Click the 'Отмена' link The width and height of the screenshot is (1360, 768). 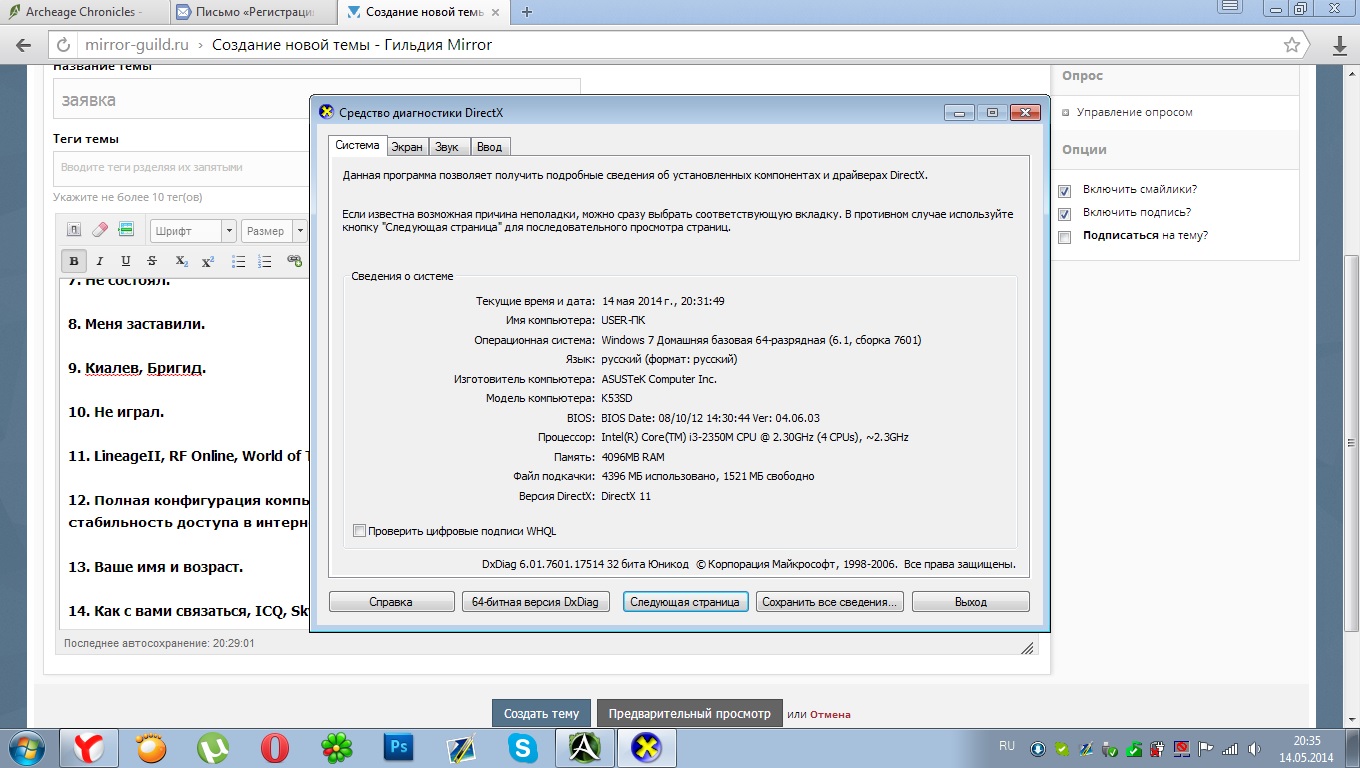(x=830, y=714)
